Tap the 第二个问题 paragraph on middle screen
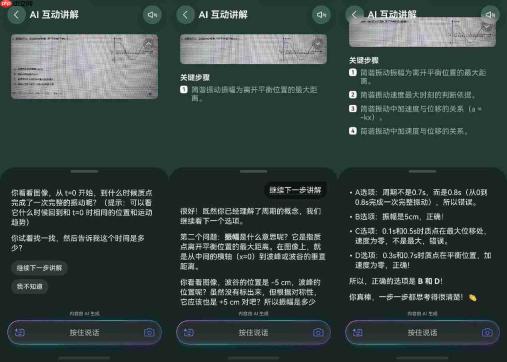The image size is (507, 362). [253, 252]
